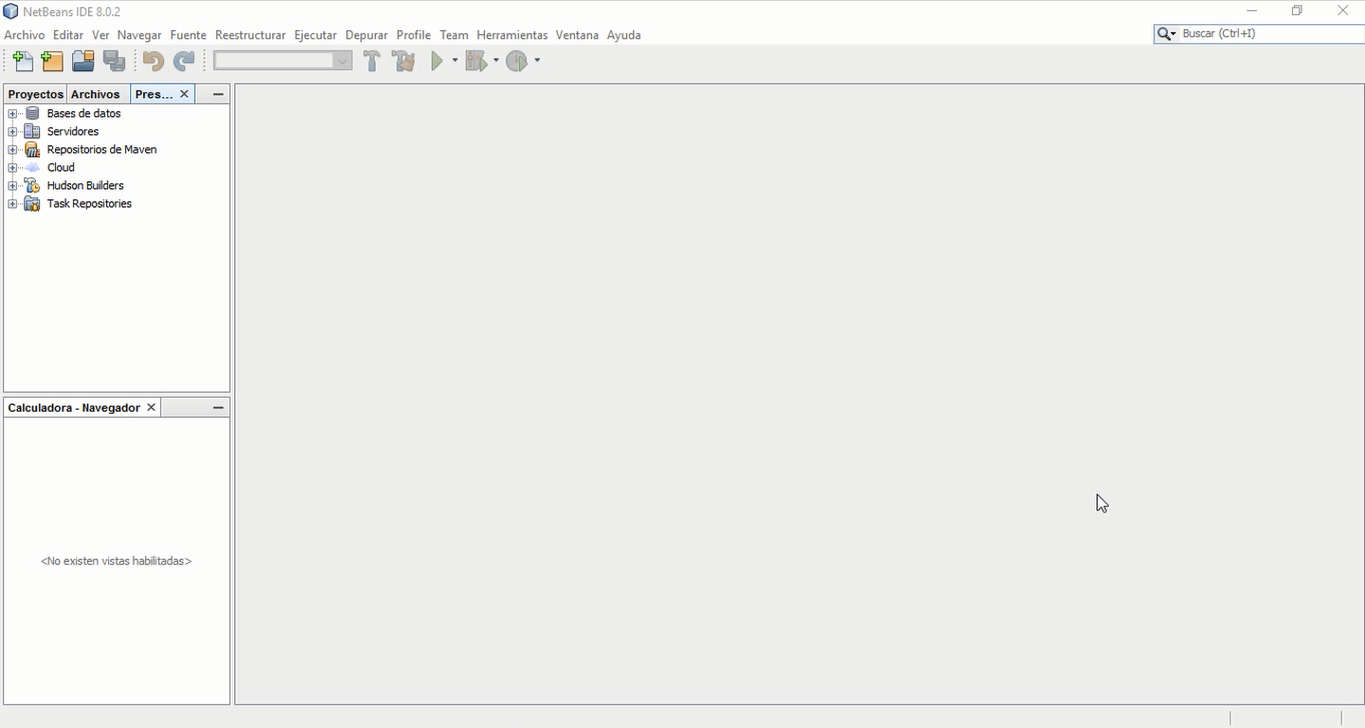Screen dimensions: 1365x728
Task: Open the Herramientas menu
Action: [x=512, y=35]
